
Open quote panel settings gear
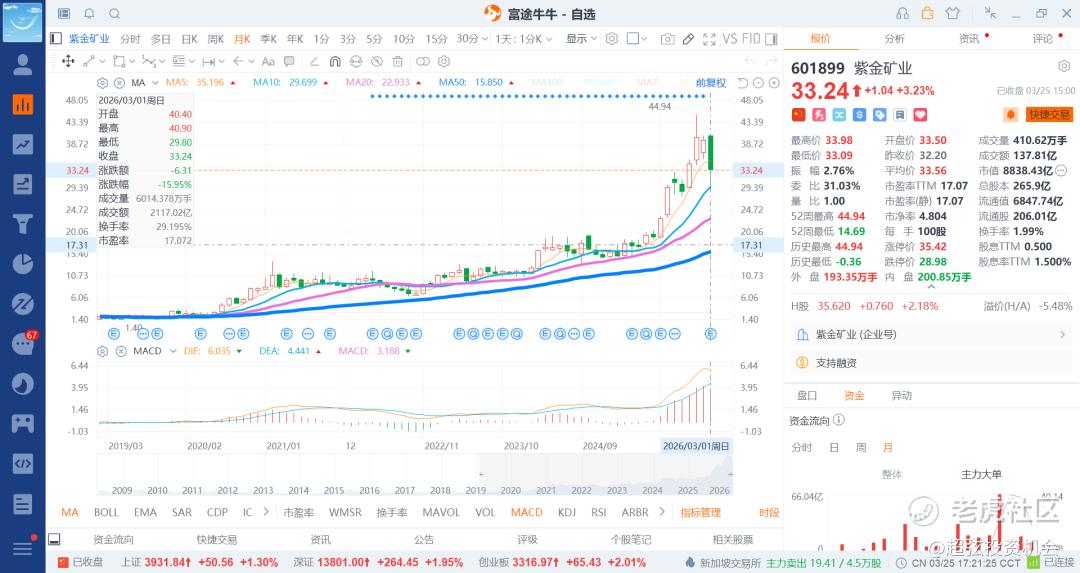[x=1064, y=66]
